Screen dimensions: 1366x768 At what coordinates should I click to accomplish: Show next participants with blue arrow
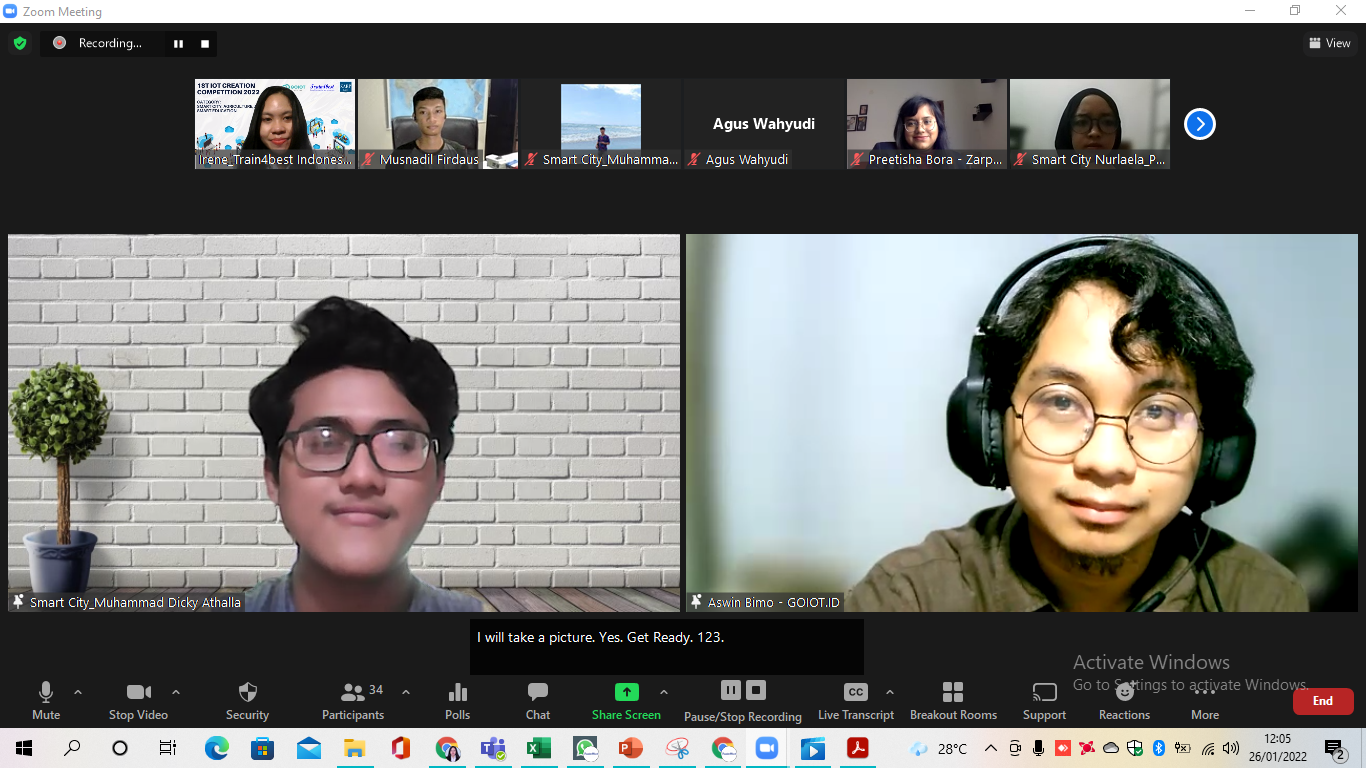[1200, 124]
